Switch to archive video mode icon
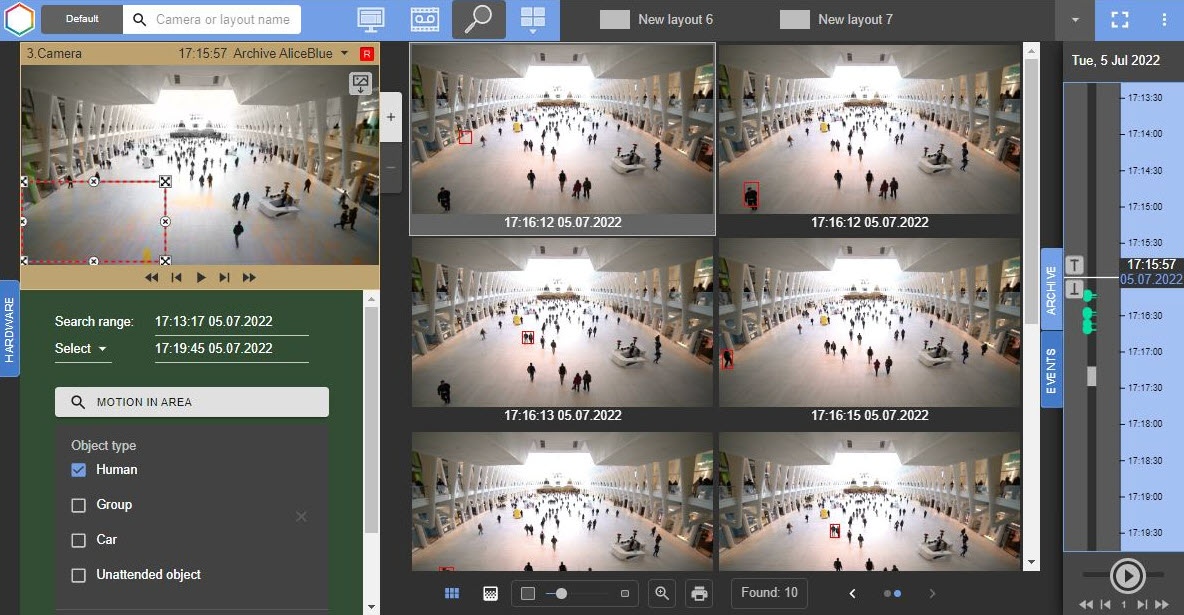This screenshot has width=1184, height=615. point(425,19)
